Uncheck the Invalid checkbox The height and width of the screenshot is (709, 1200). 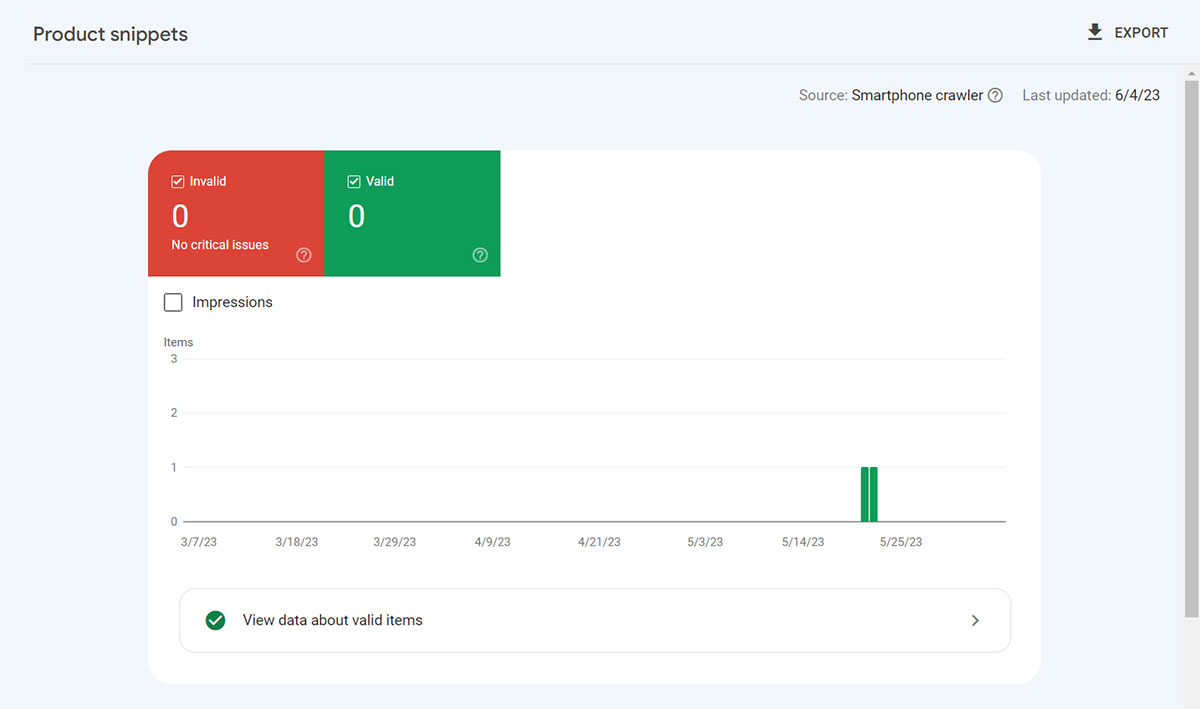[x=178, y=181]
